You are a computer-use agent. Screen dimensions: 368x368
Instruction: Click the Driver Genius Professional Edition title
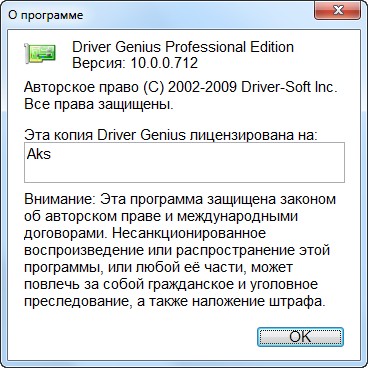point(183,47)
